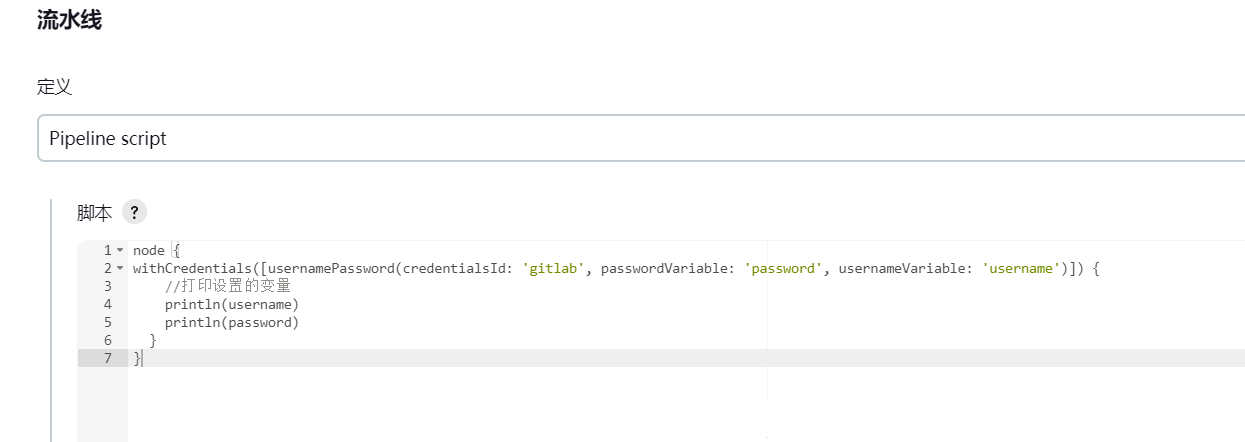Open the Pipeline script definition dropdown
1245x442 pixels.
641,138
